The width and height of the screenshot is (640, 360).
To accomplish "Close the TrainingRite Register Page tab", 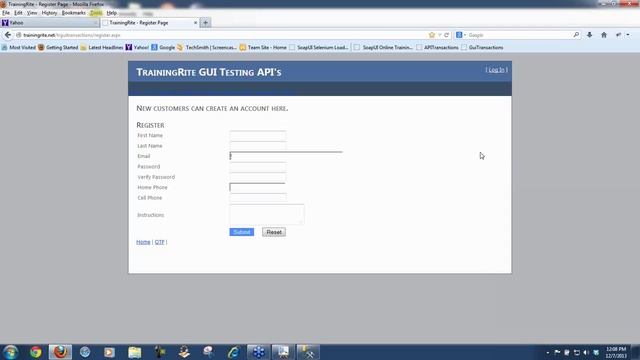I will click(x=196, y=23).
